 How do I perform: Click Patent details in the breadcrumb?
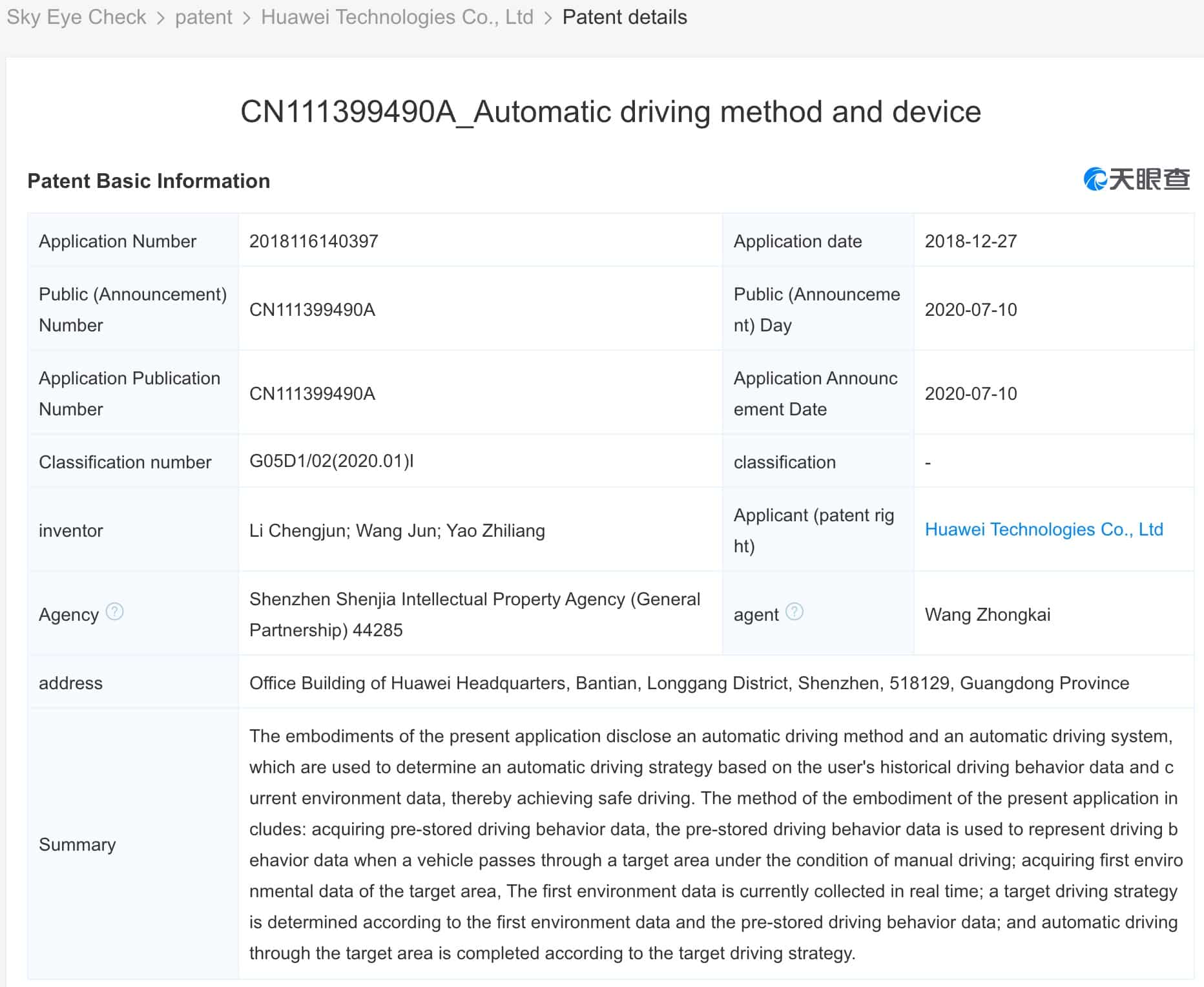pyautogui.click(x=624, y=17)
